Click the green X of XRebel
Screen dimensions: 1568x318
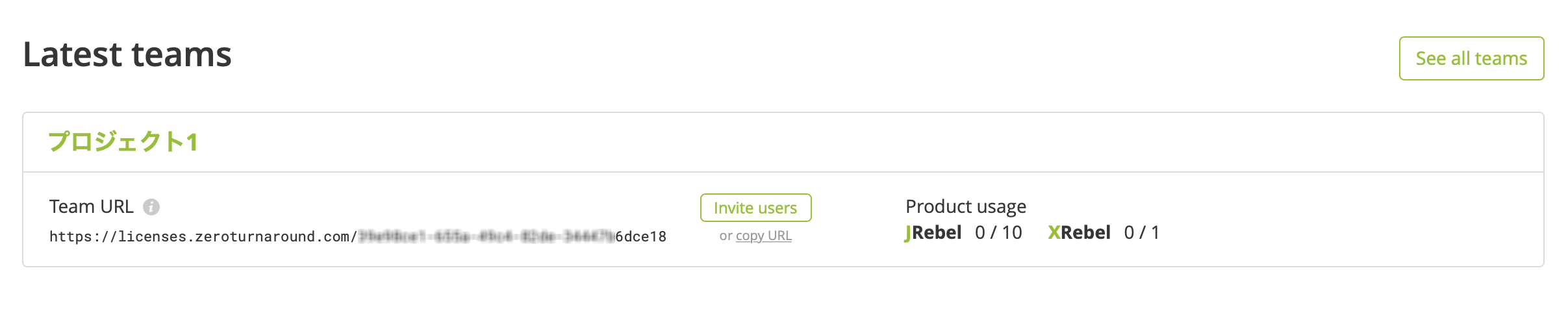pos(1054,232)
